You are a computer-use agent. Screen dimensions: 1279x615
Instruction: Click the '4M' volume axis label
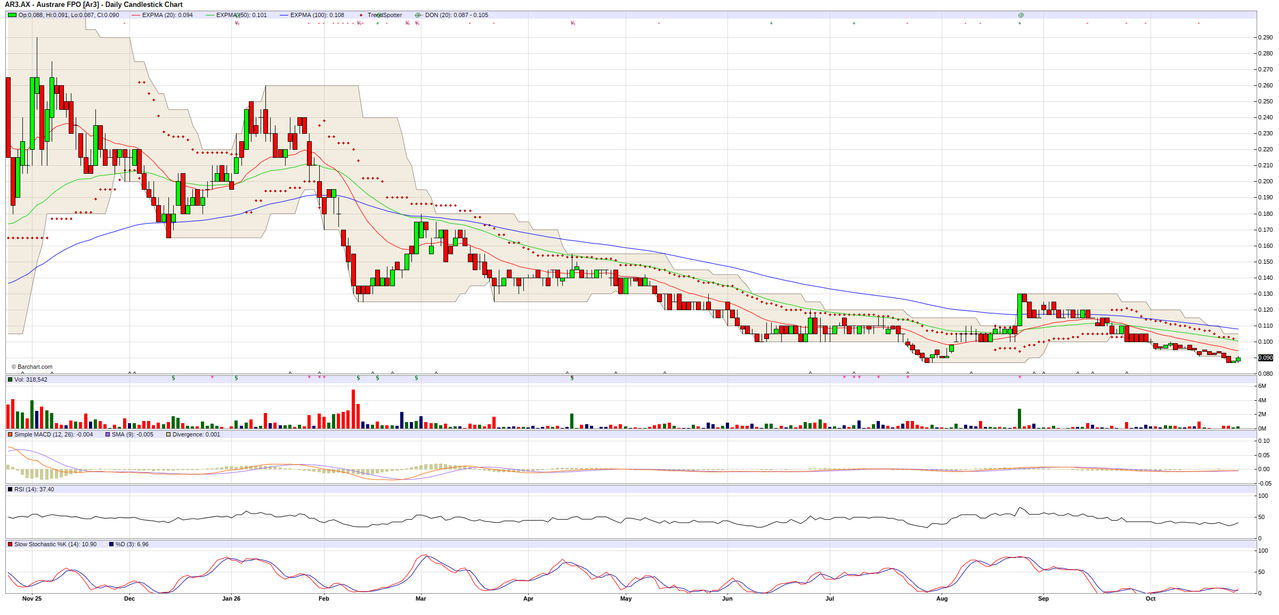(1264, 400)
